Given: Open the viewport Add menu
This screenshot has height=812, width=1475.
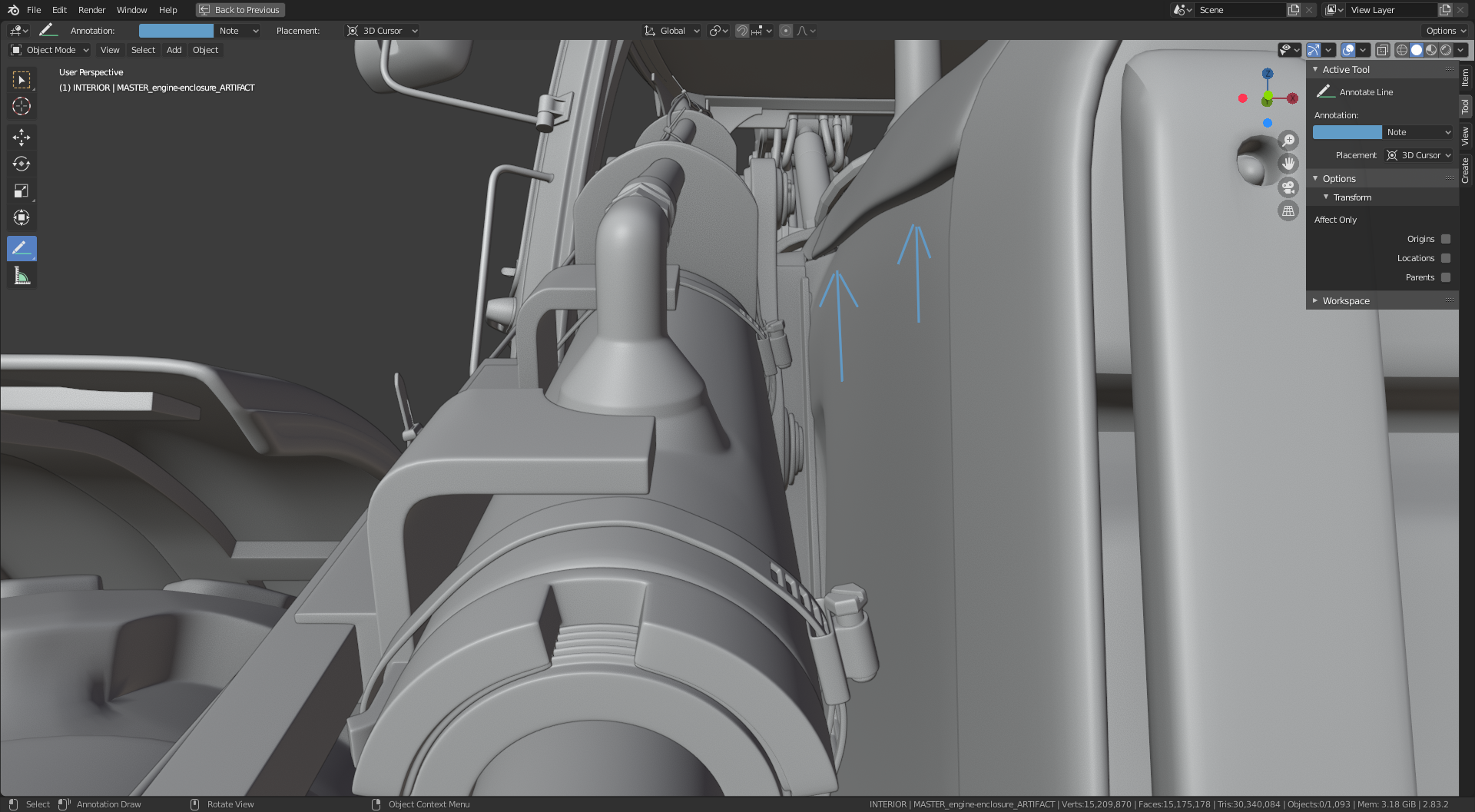Looking at the screenshot, I should point(174,50).
